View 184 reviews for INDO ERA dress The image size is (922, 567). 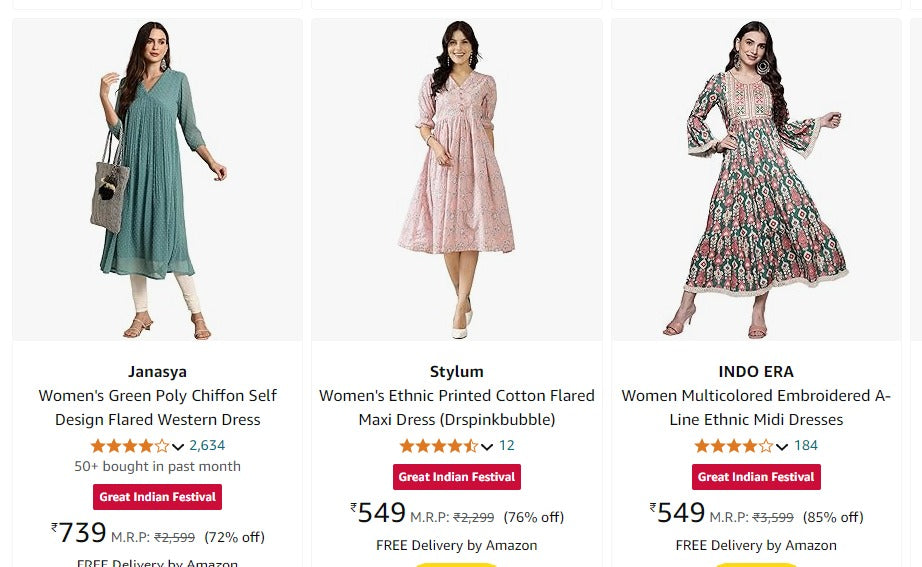[806, 446]
